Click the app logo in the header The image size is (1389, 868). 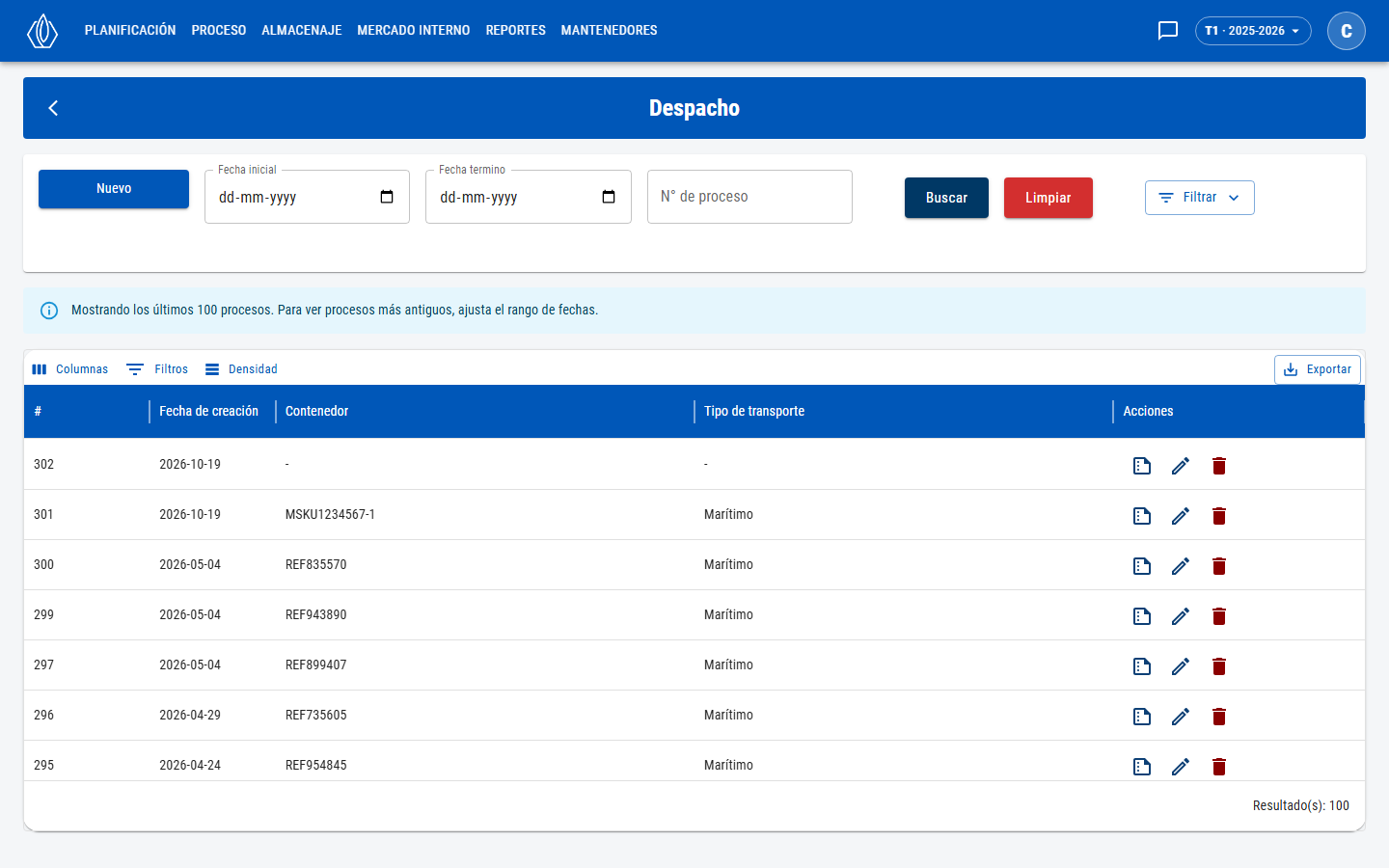[42, 31]
